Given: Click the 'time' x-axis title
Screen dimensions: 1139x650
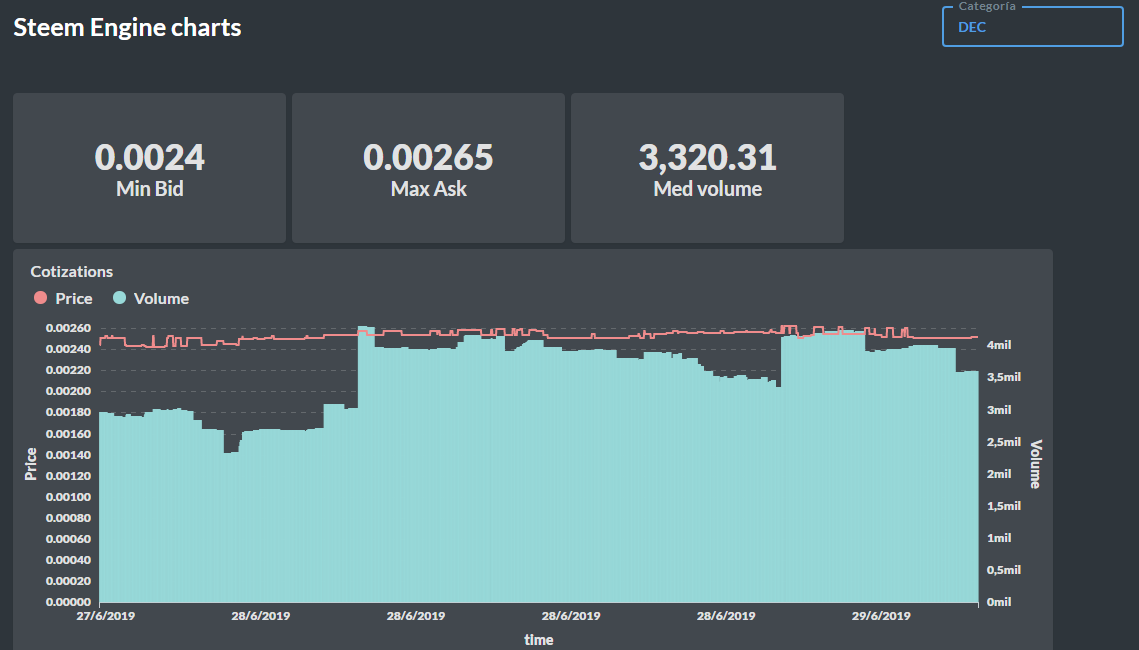Looking at the screenshot, I should coord(538,639).
